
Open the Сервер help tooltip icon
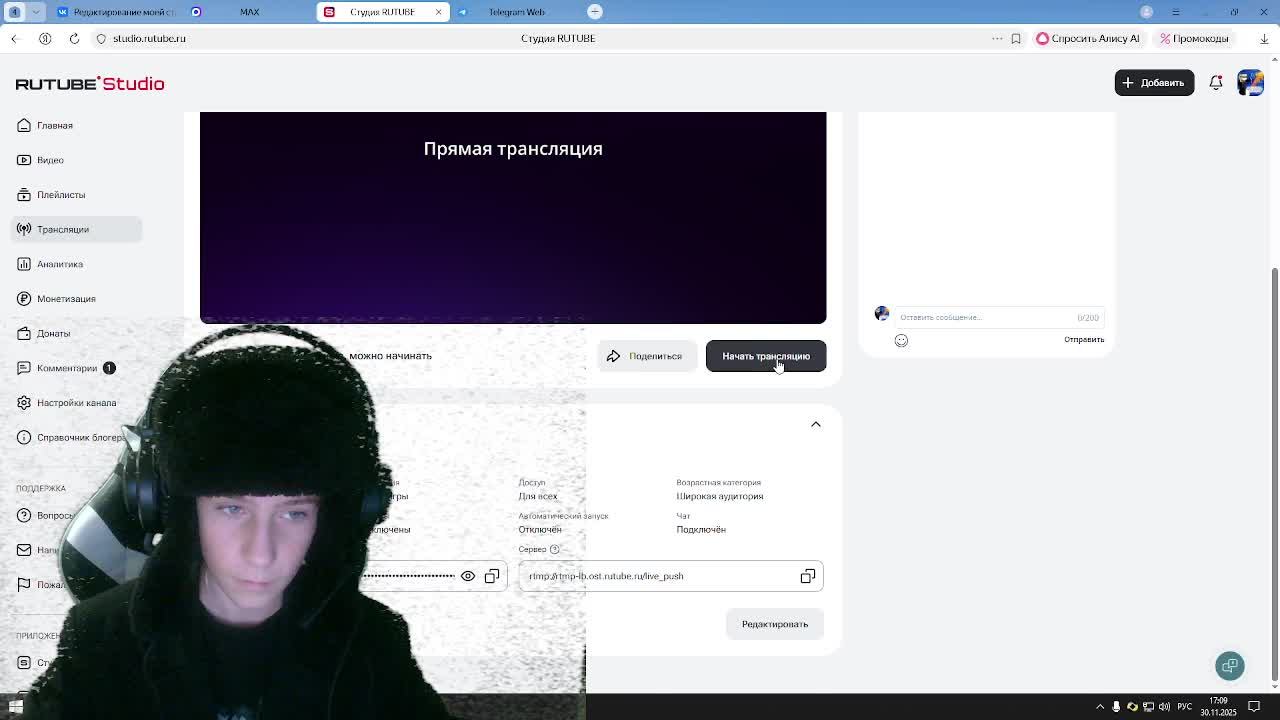(555, 549)
